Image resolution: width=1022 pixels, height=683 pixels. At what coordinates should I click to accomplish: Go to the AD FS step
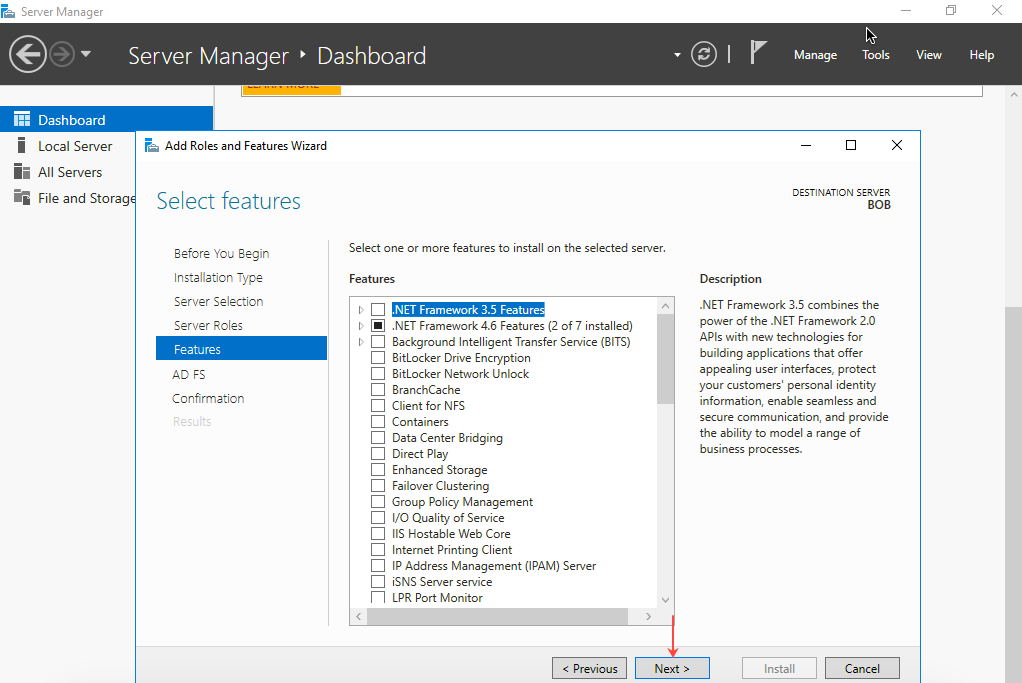point(188,375)
